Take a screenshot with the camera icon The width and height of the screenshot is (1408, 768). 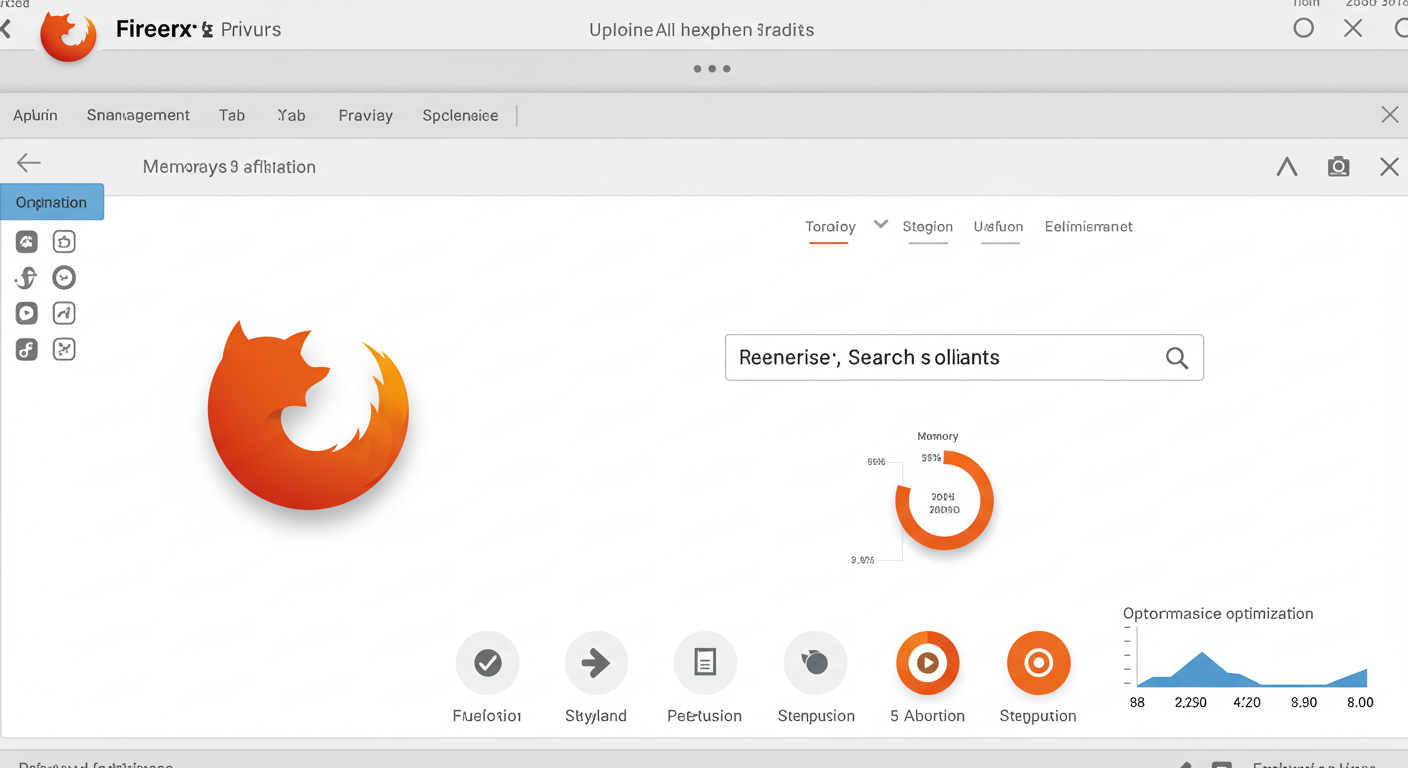1338,167
